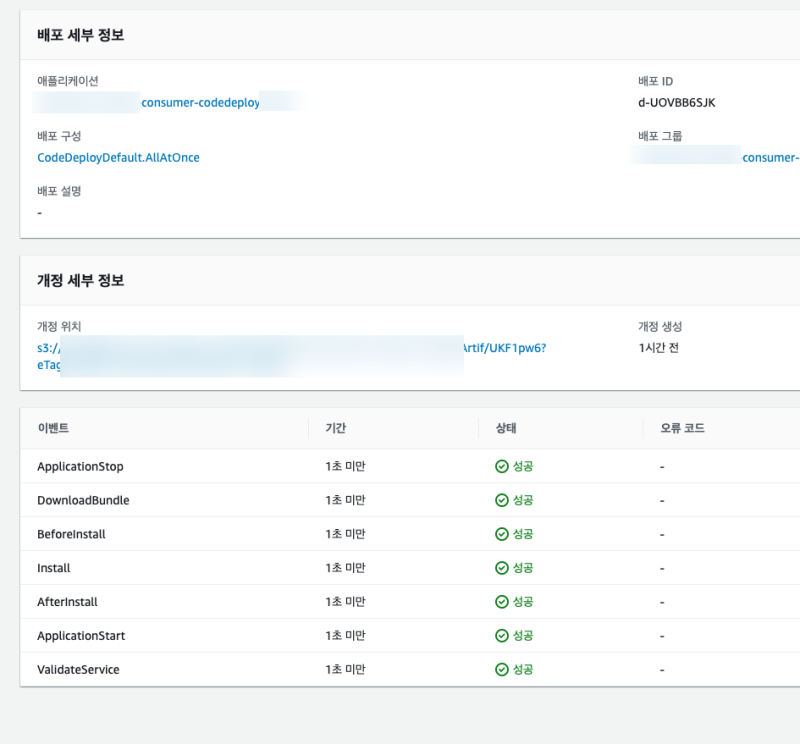Click the success status icon in Install row
The height and width of the screenshot is (744, 800).
502,568
